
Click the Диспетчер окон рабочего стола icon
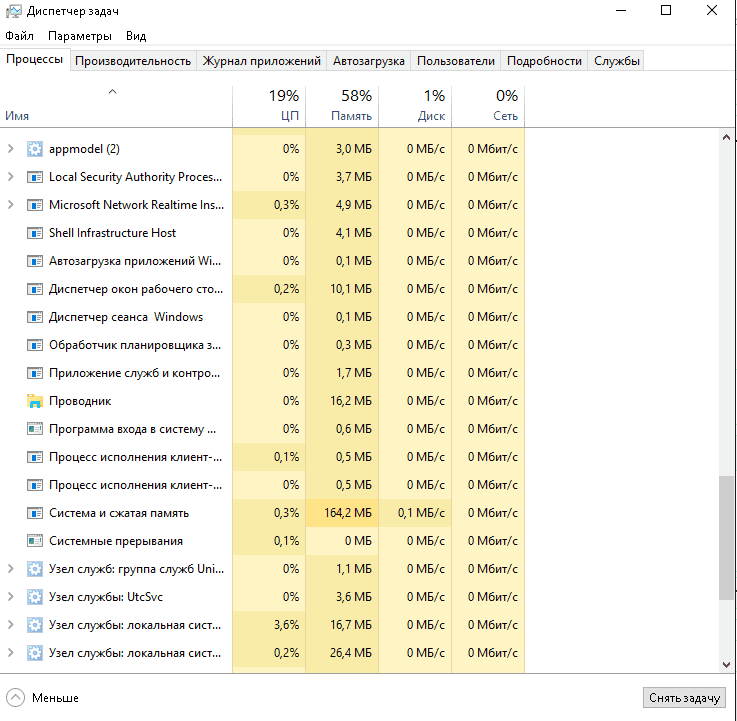35,289
